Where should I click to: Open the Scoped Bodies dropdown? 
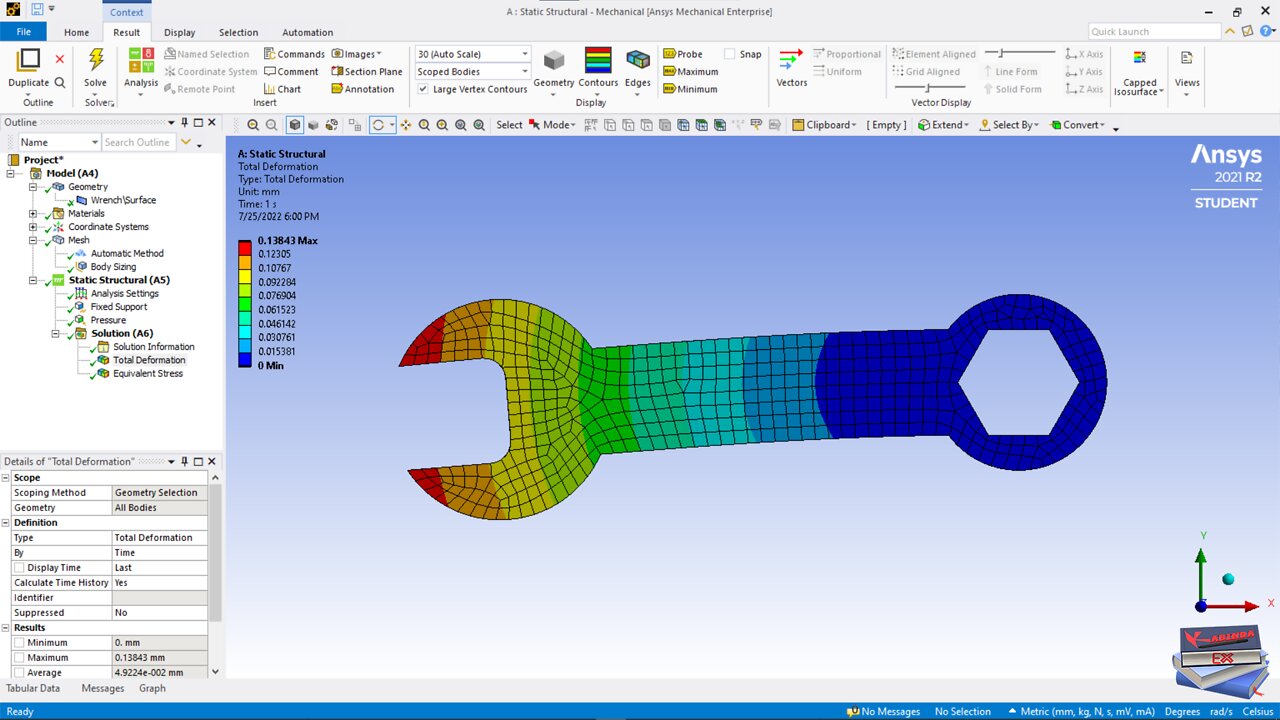(x=472, y=72)
